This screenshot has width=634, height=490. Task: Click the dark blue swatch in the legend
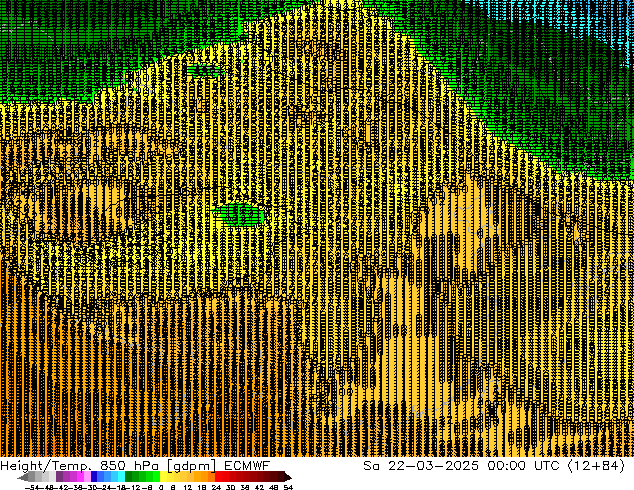point(94,477)
